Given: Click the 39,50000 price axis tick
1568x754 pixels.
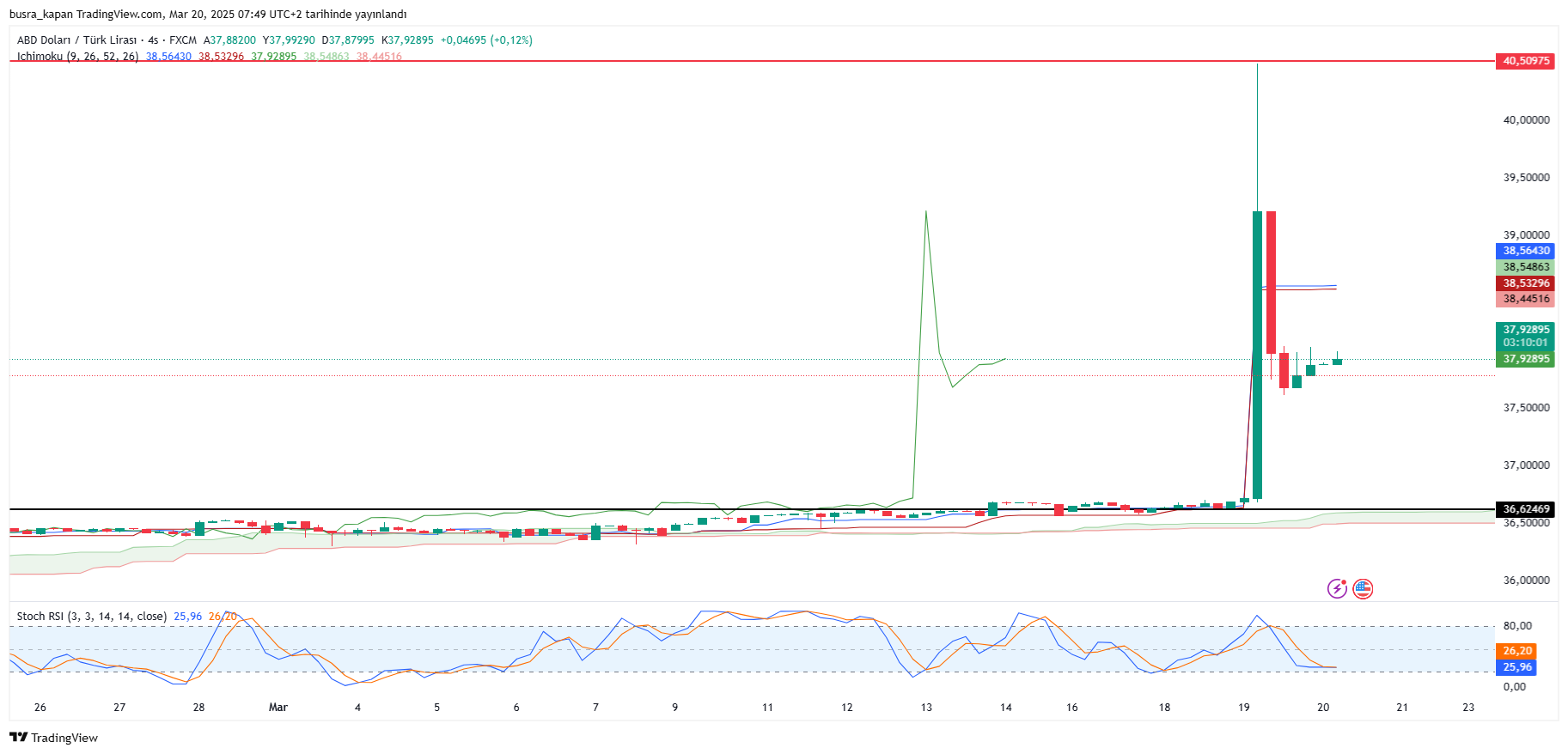Looking at the screenshot, I should point(1526,178).
